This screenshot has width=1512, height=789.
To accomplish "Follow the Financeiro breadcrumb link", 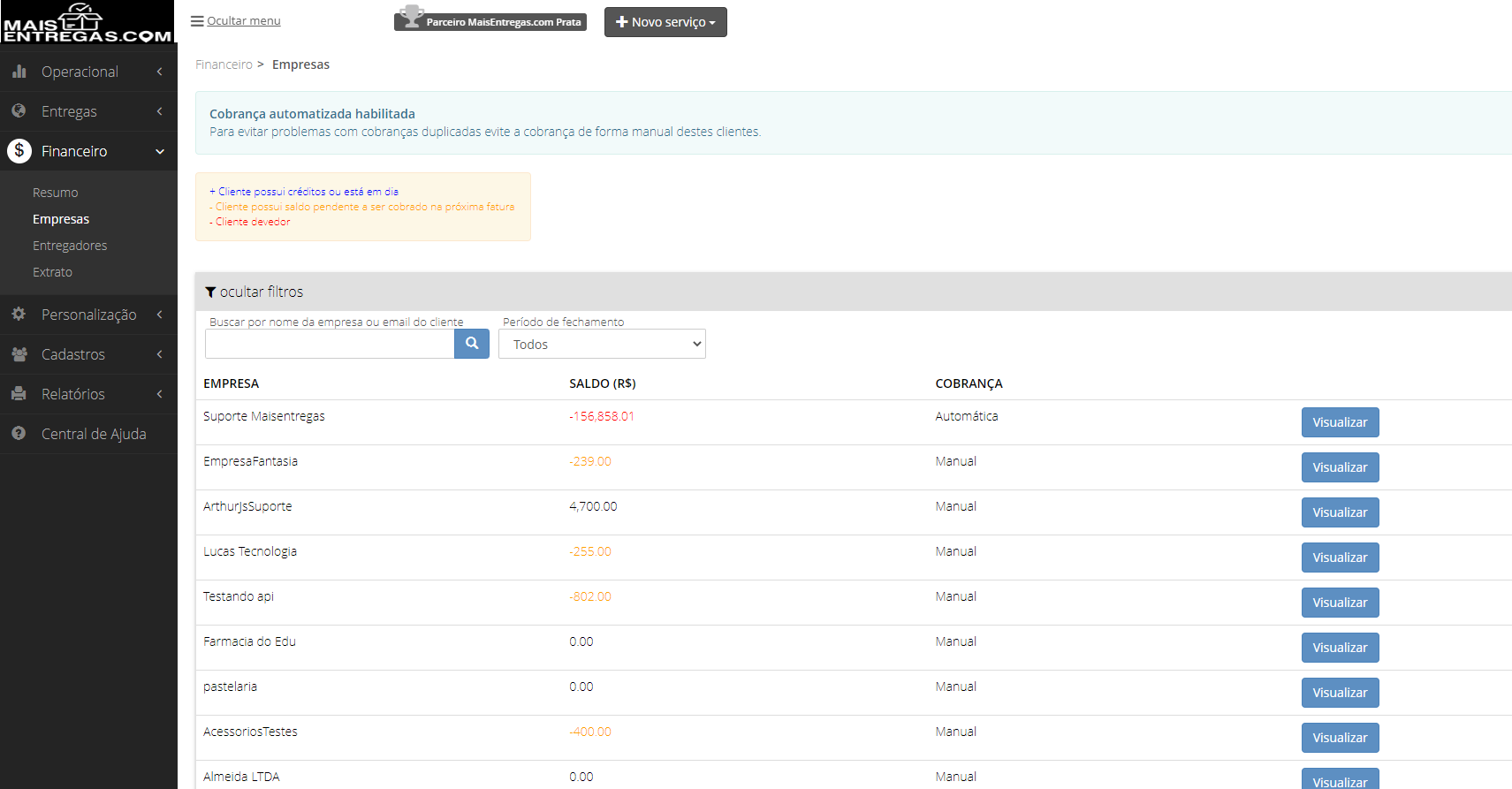I will [224, 64].
